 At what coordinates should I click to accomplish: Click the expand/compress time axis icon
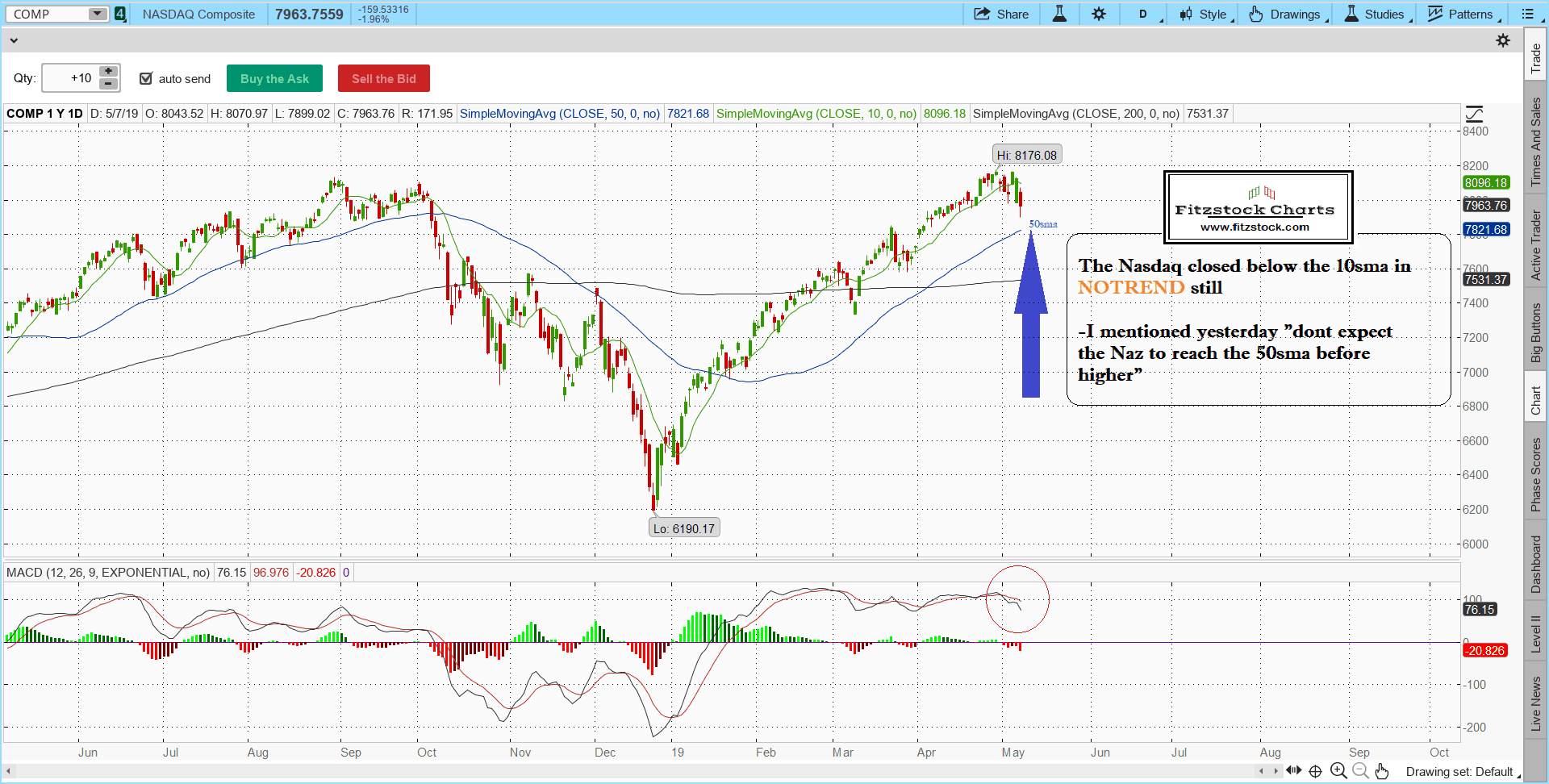tap(1294, 770)
